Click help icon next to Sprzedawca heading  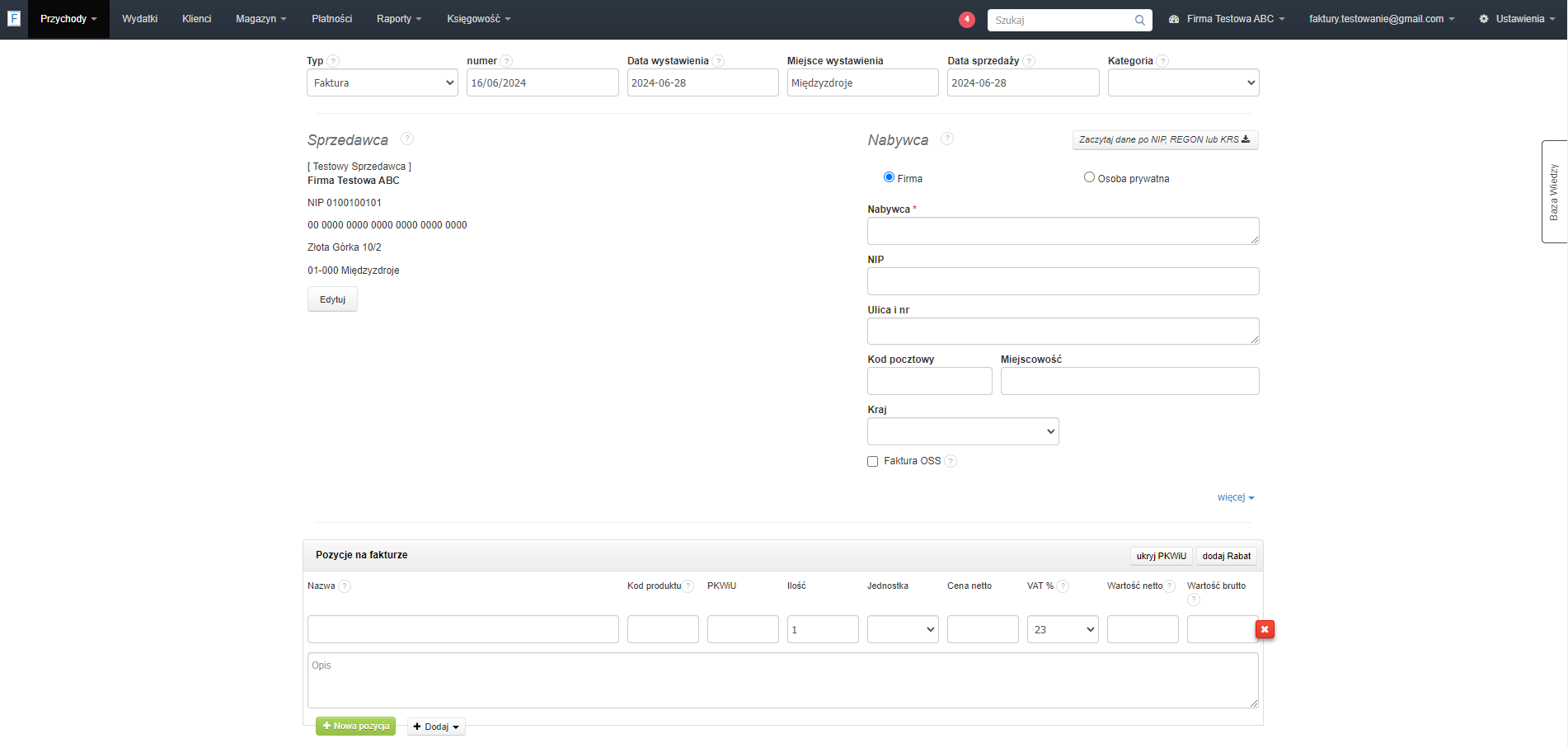(407, 139)
